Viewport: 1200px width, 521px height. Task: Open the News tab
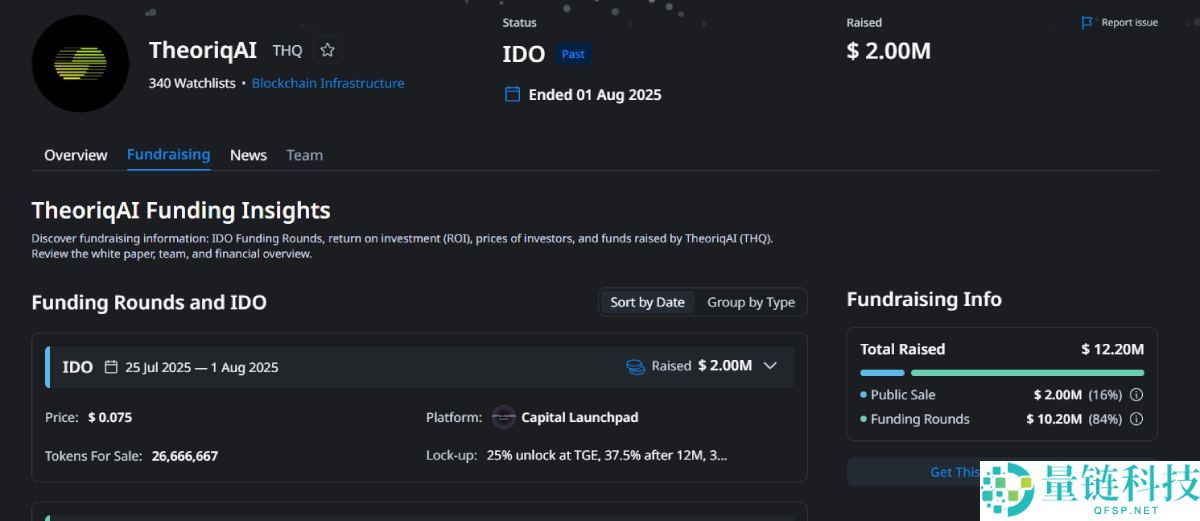248,155
